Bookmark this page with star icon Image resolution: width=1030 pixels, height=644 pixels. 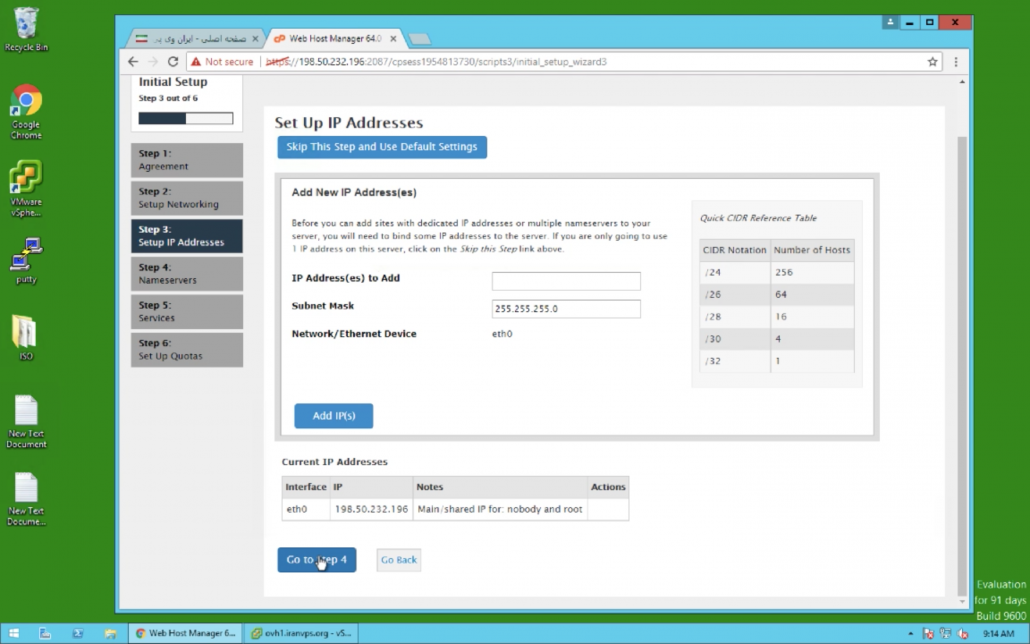click(x=933, y=62)
